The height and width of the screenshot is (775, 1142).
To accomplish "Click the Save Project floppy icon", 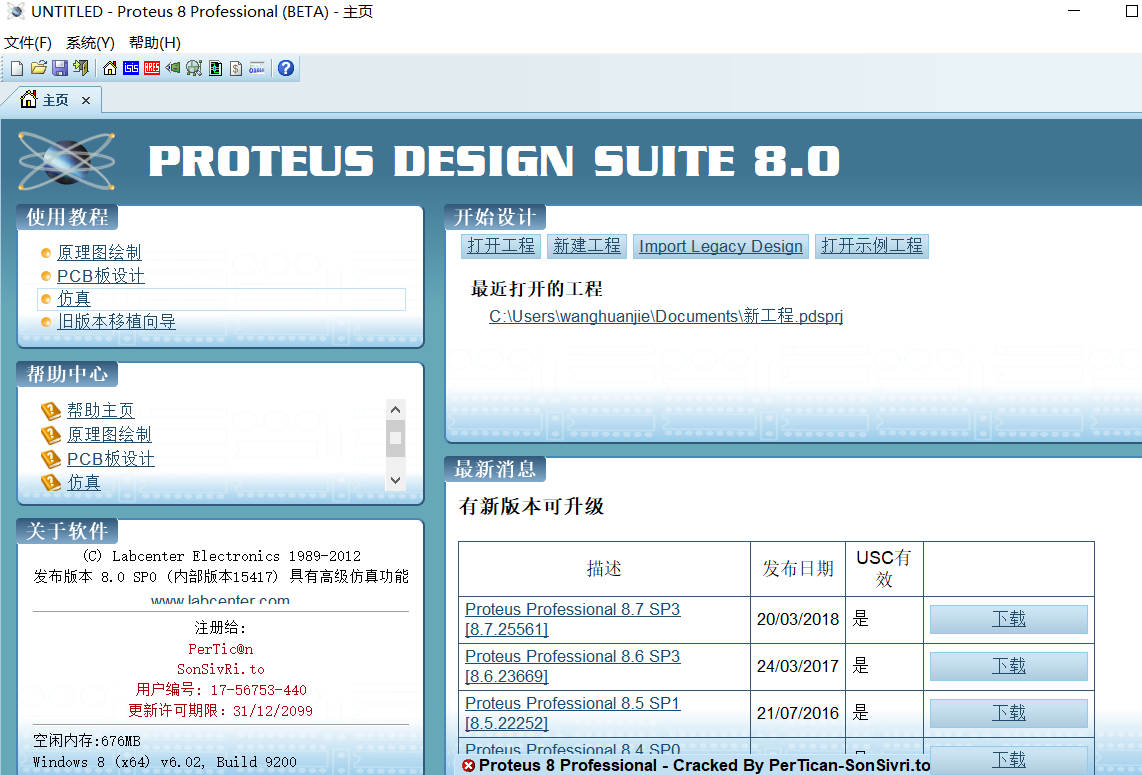I will point(60,68).
